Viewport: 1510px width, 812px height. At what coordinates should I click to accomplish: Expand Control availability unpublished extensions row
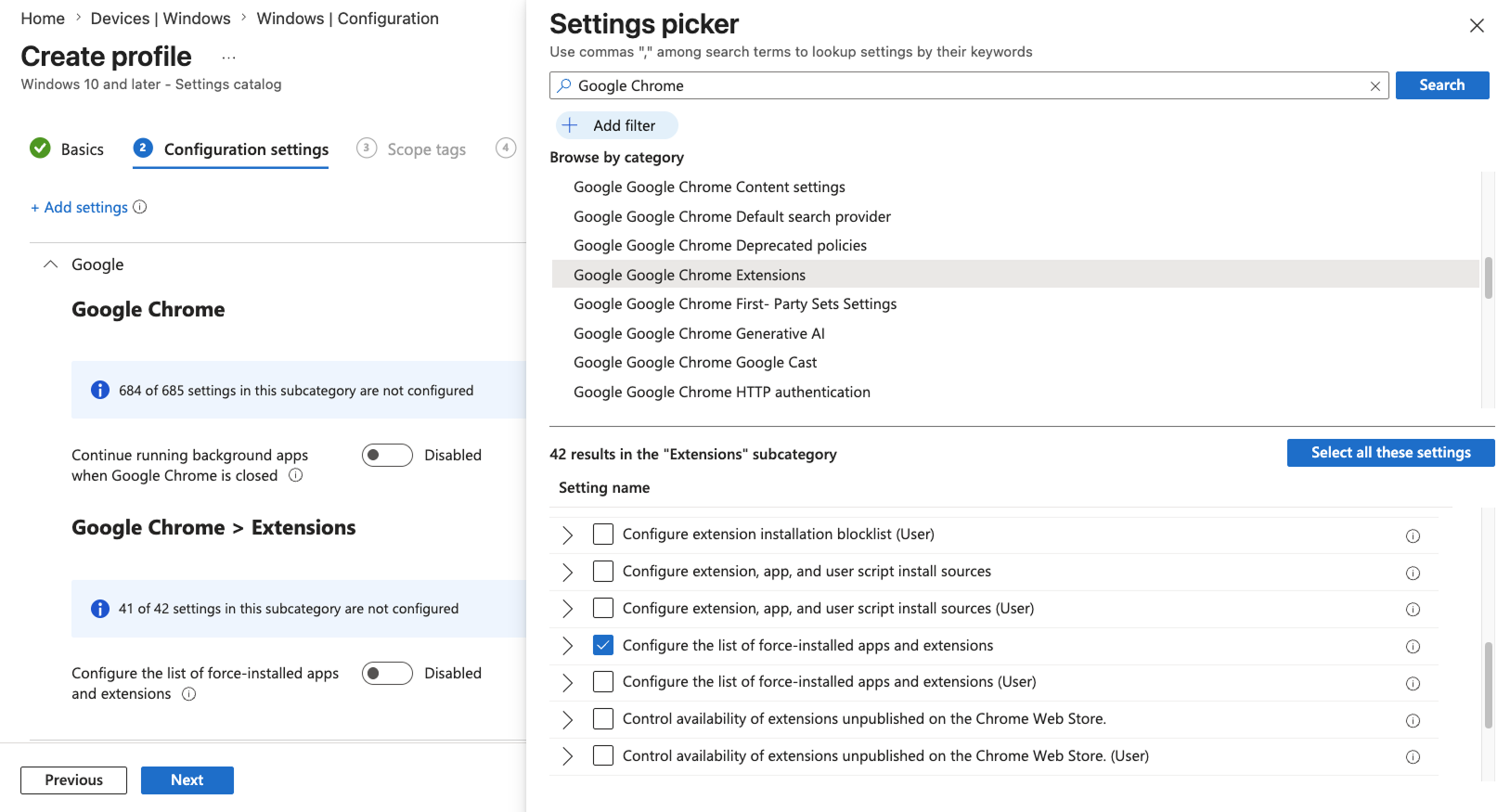568,719
